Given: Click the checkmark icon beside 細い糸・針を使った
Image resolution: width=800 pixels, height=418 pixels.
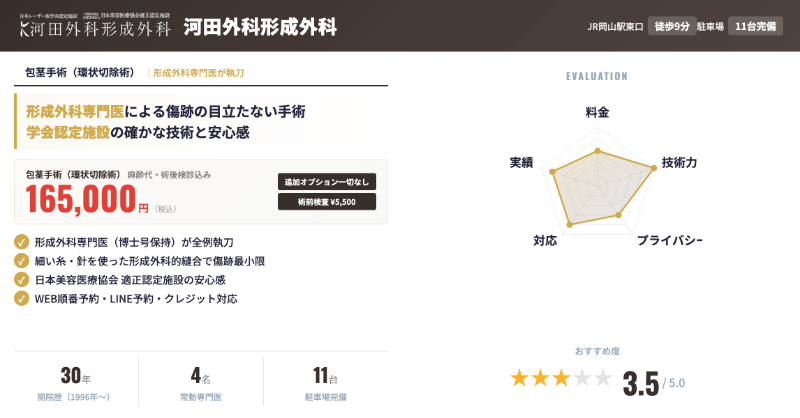Looking at the screenshot, I should click(21, 261).
